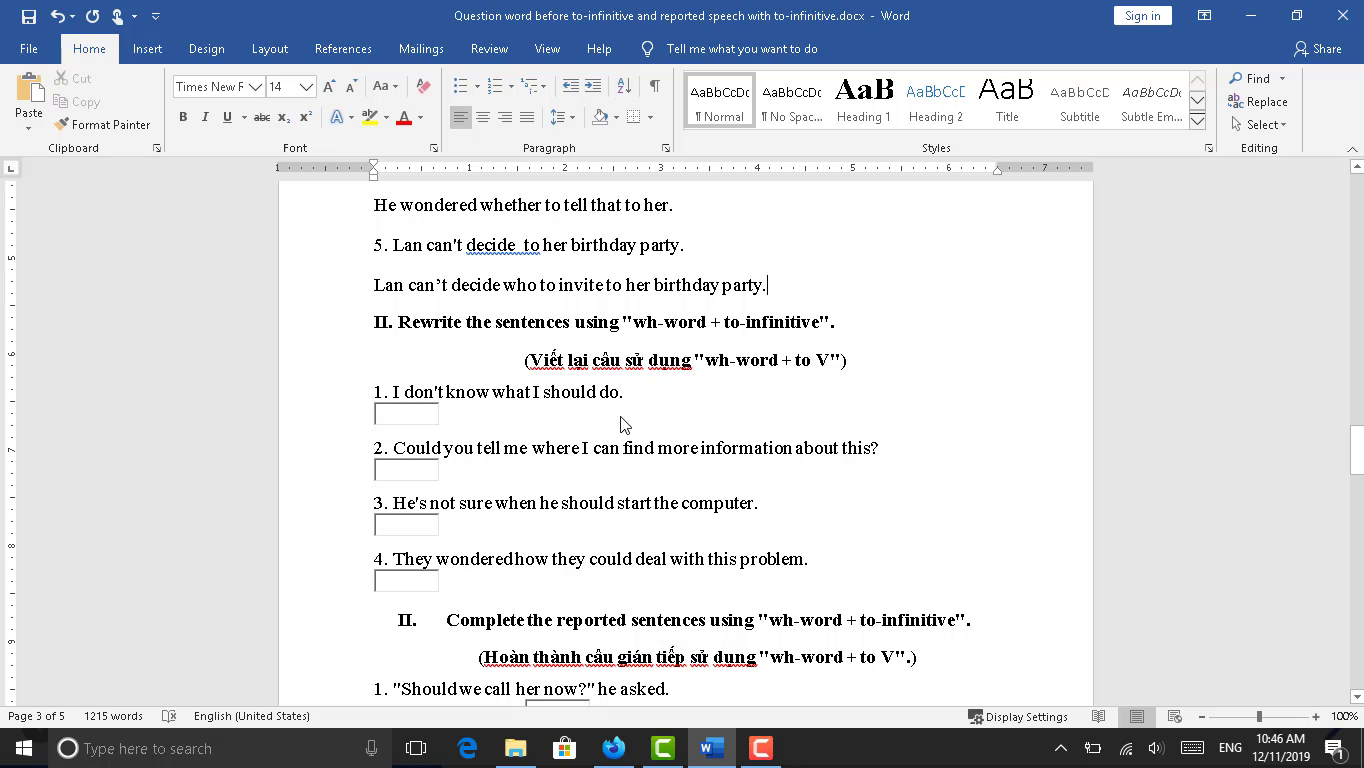Open the References tab

click(343, 49)
